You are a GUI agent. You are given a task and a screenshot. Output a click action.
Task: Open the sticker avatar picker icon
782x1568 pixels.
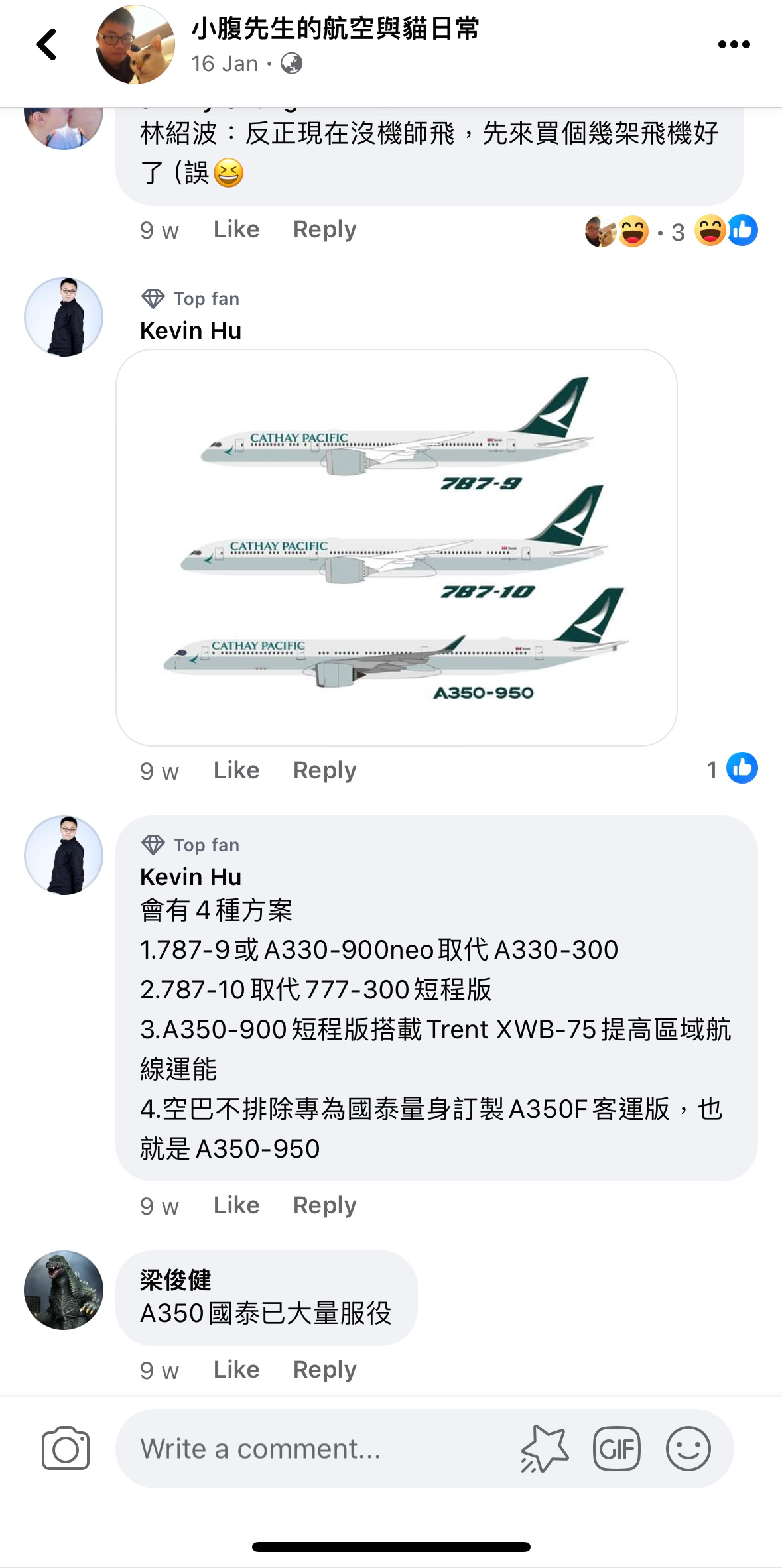(x=545, y=1449)
